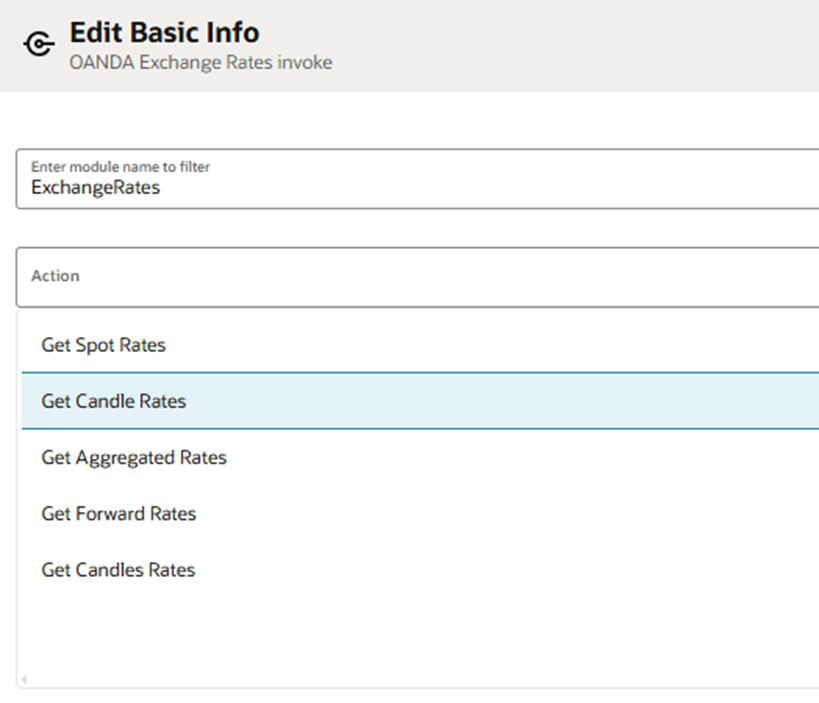The width and height of the screenshot is (819, 703).
Task: Click the left scroll arrow under the action list
Action: tap(24, 680)
